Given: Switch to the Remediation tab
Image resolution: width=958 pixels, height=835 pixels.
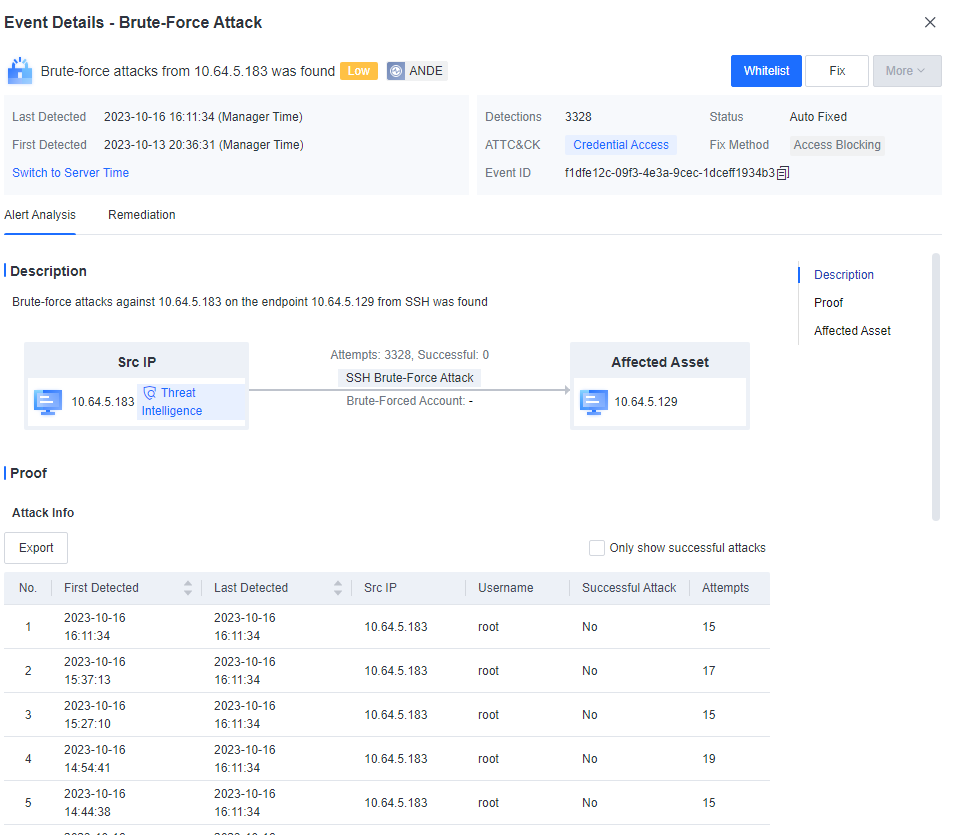Looking at the screenshot, I should point(142,215).
